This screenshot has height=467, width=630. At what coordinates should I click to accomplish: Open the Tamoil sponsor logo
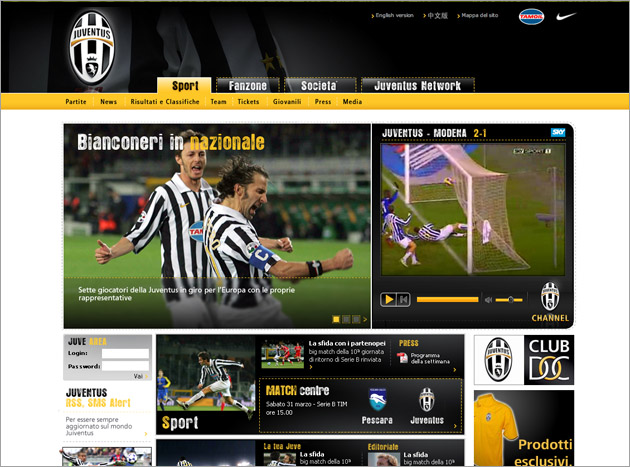[531, 16]
